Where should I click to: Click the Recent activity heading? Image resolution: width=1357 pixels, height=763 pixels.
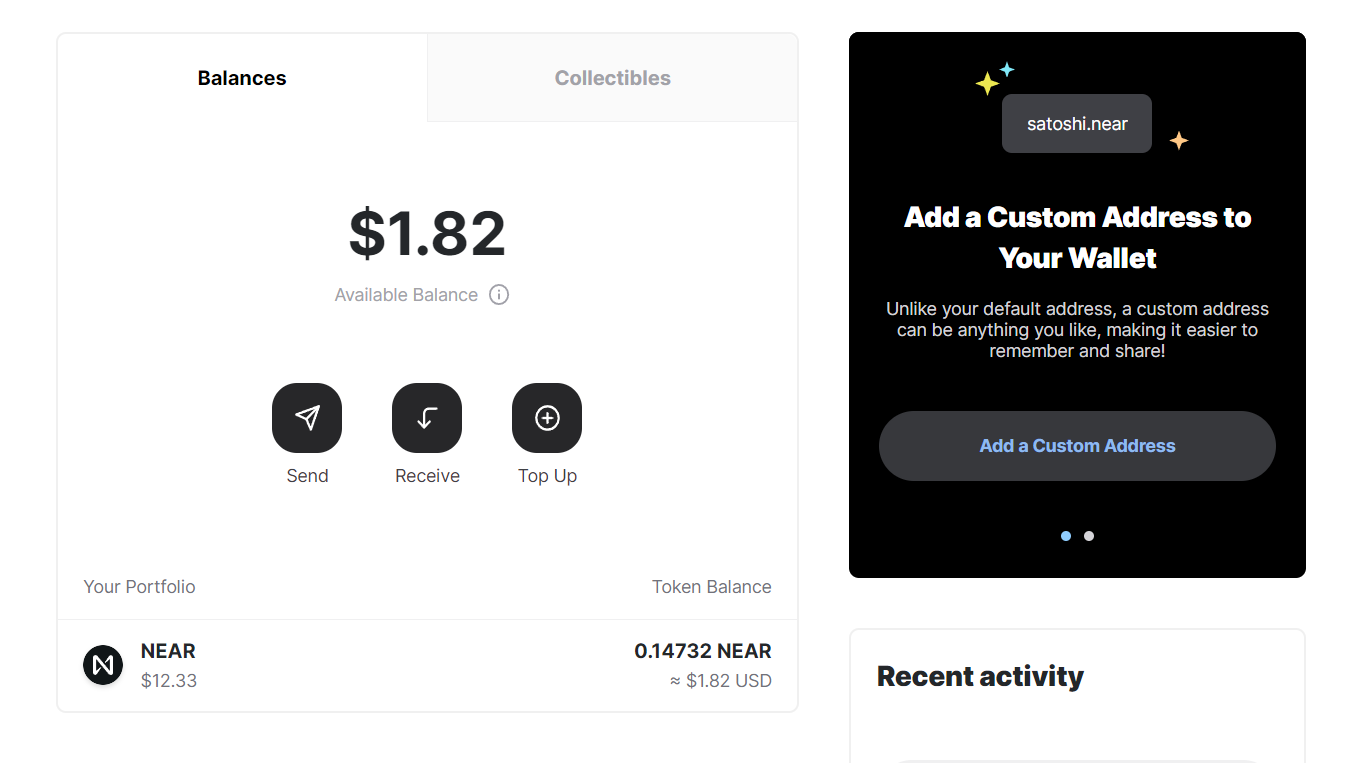tap(980, 676)
